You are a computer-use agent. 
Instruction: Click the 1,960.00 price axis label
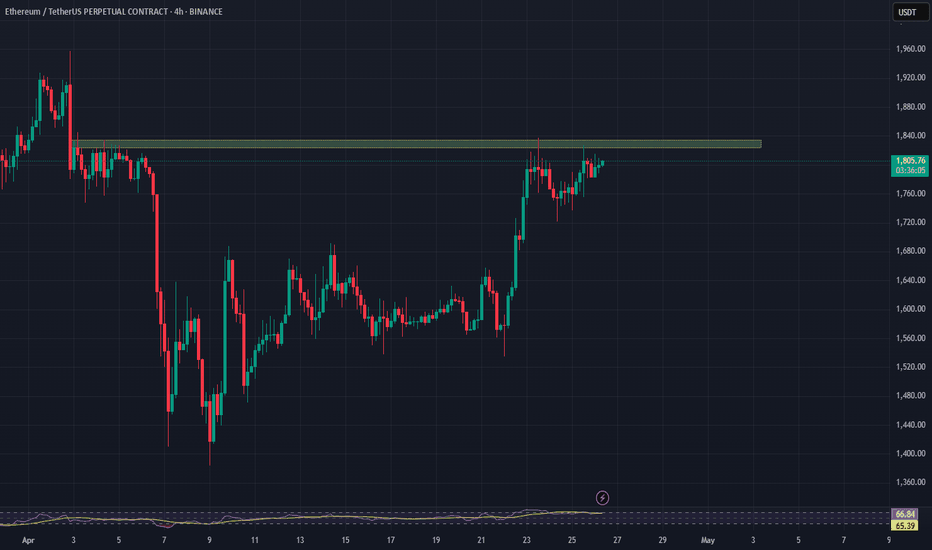(x=910, y=49)
